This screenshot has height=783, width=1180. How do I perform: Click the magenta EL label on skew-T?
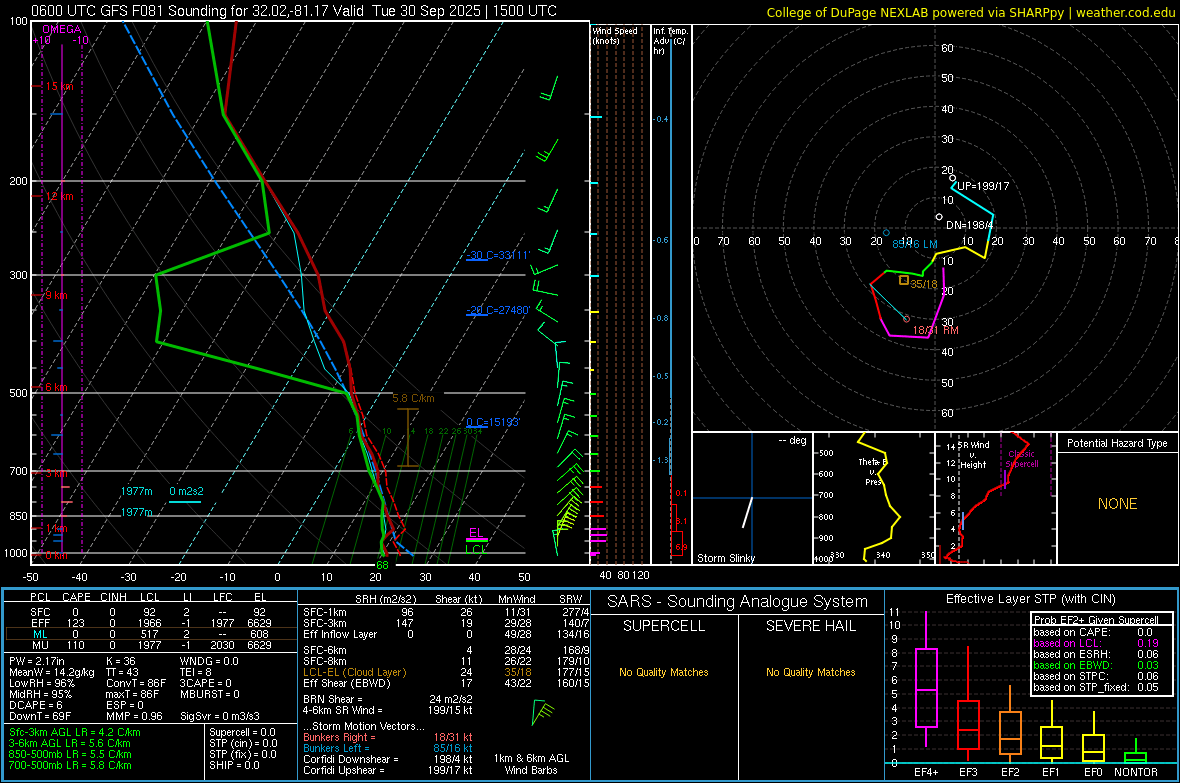pos(476,532)
